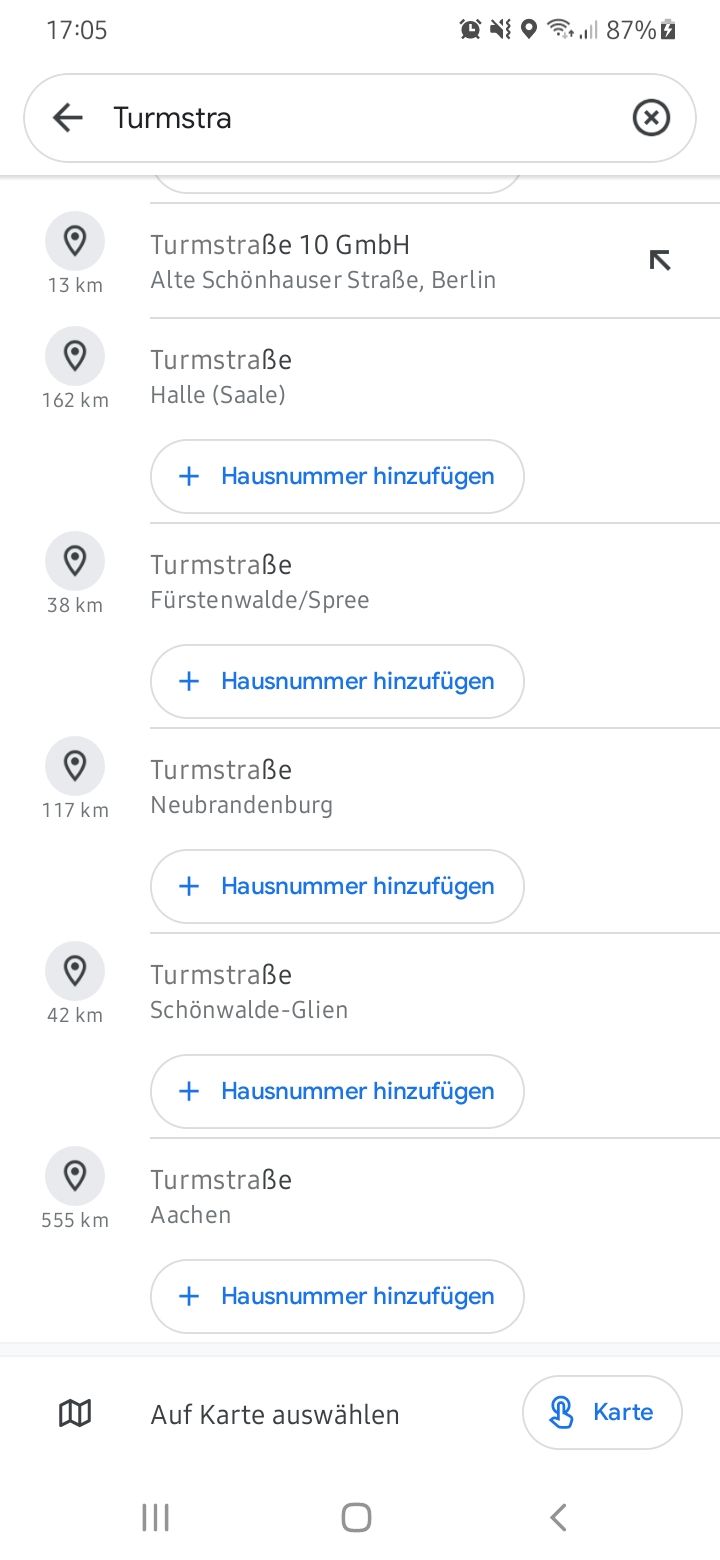
Task: Tap the Android home navigation button
Action: [x=357, y=1517]
